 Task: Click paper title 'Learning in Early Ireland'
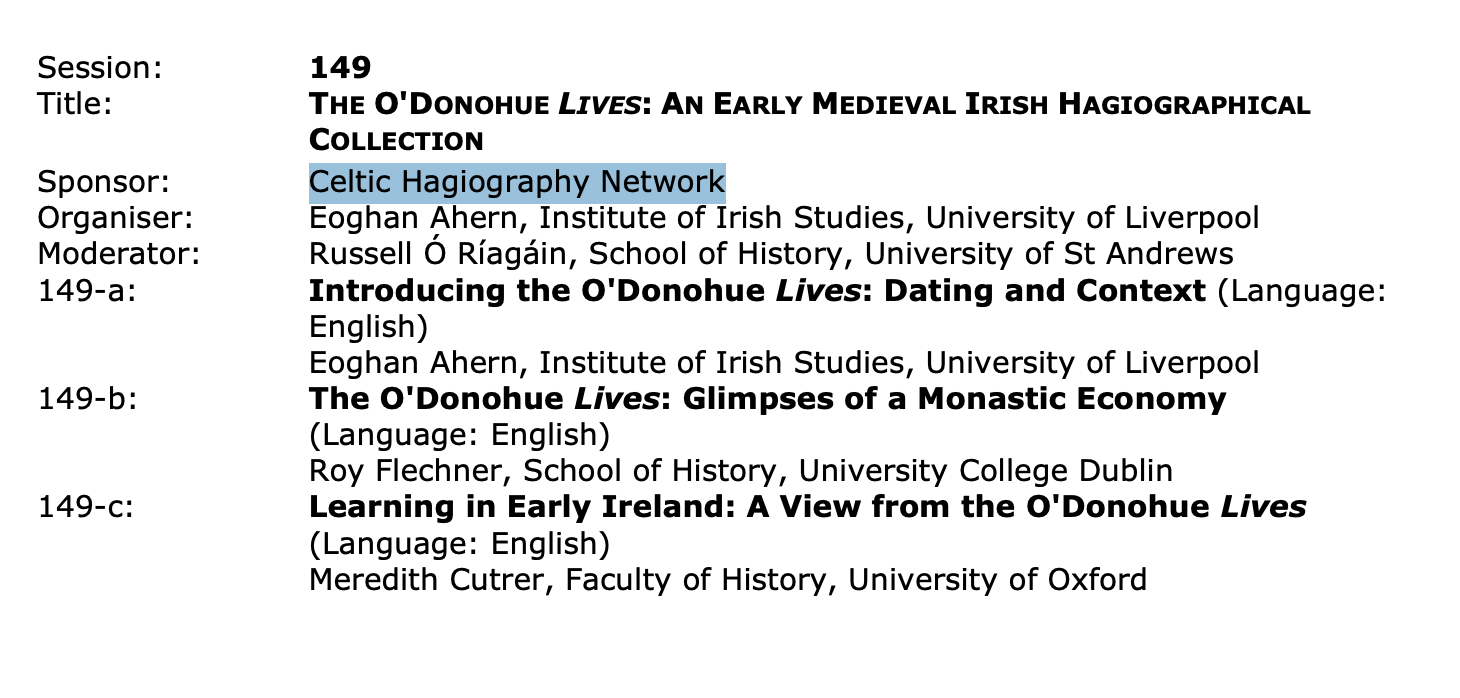pyautogui.click(x=806, y=507)
